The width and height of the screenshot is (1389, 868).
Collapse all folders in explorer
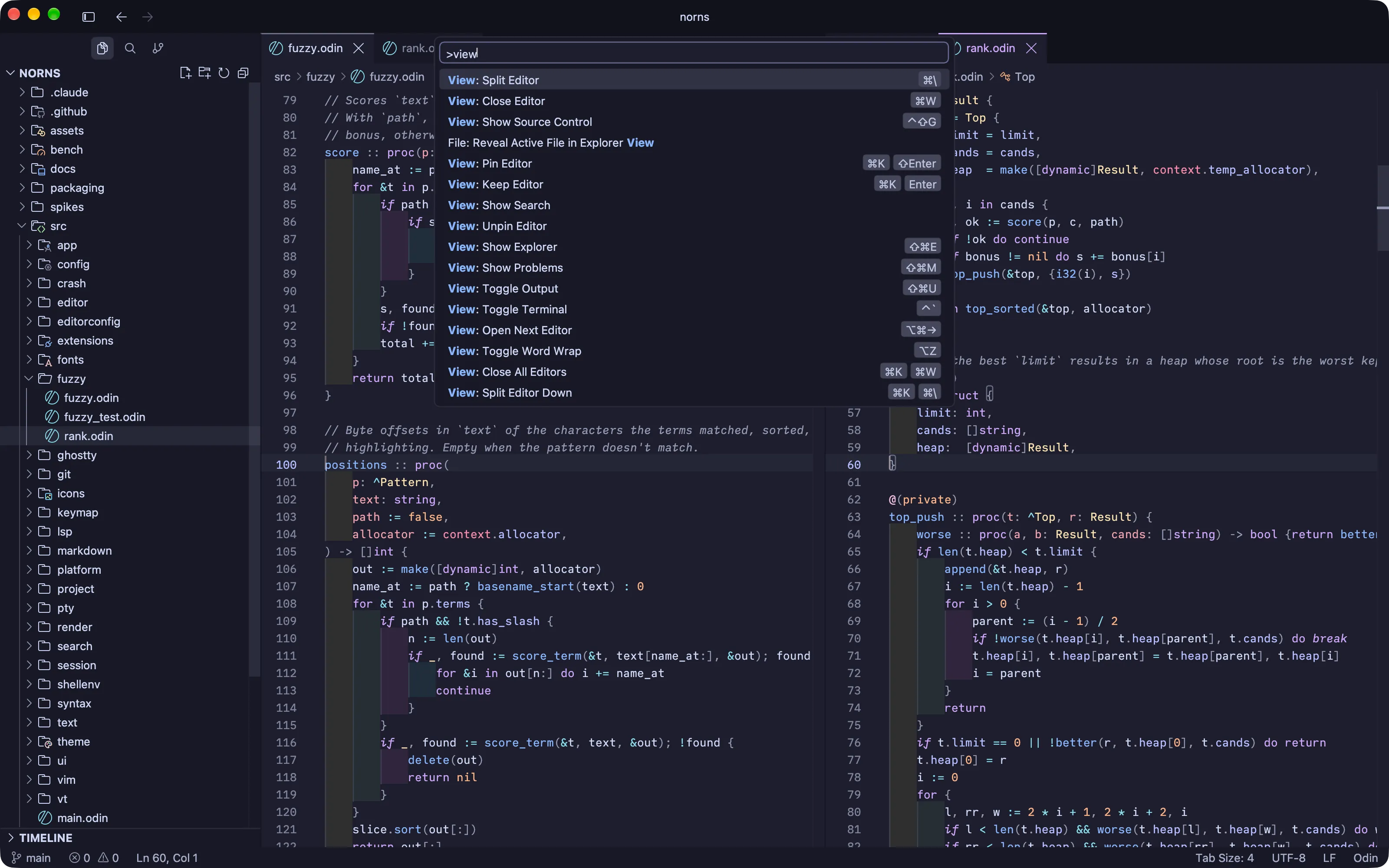point(244,73)
